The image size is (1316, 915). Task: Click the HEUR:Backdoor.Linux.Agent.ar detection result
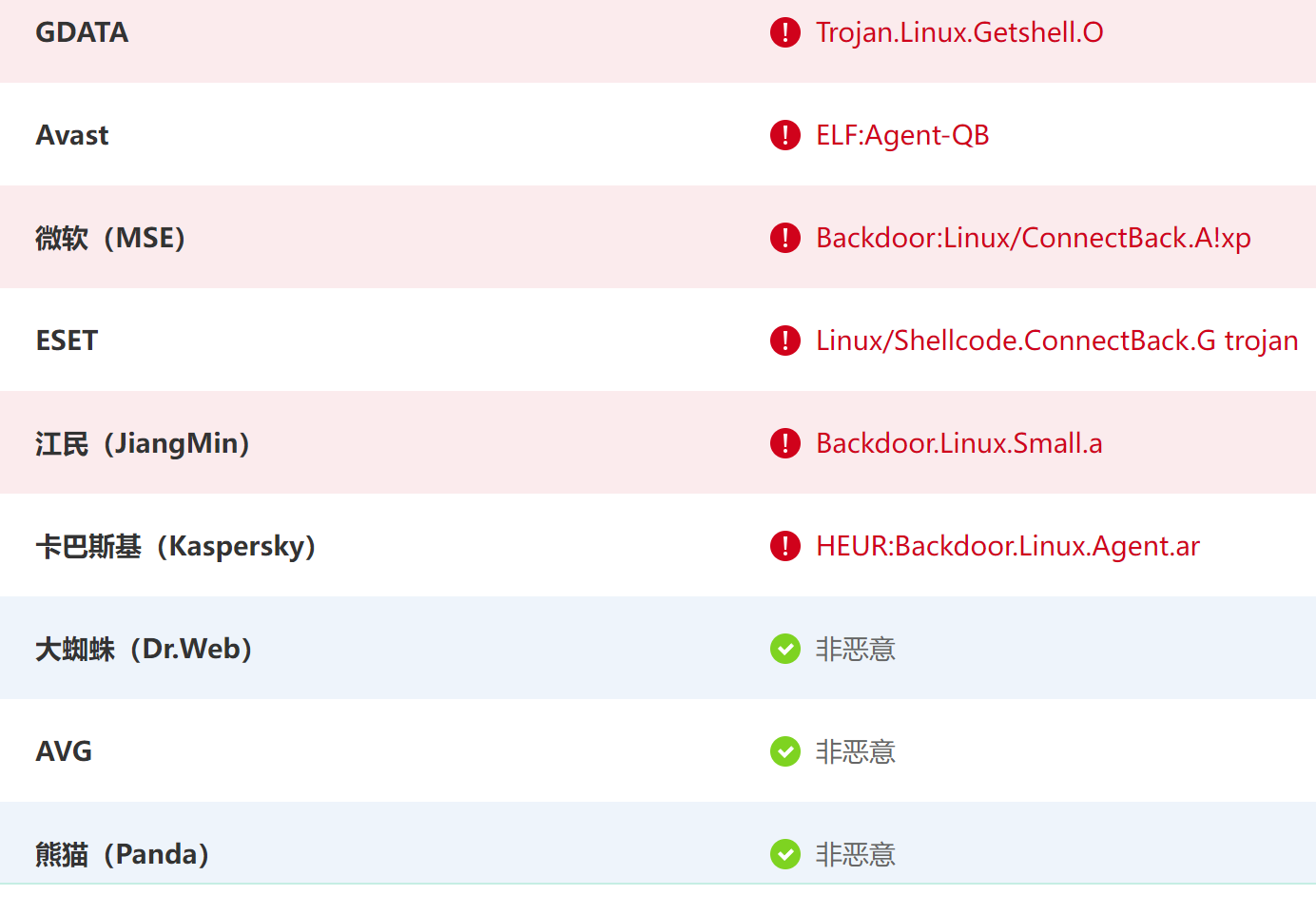[1008, 546]
